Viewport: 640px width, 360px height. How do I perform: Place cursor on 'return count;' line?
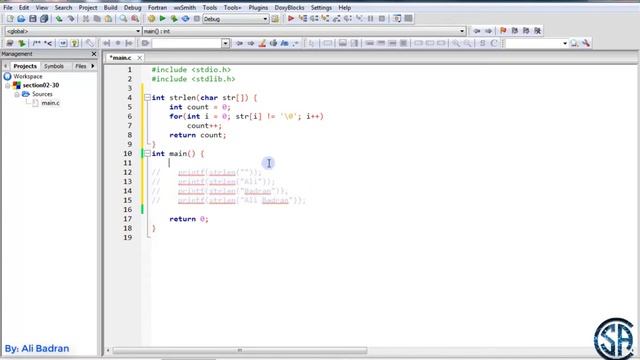[x=198, y=135]
